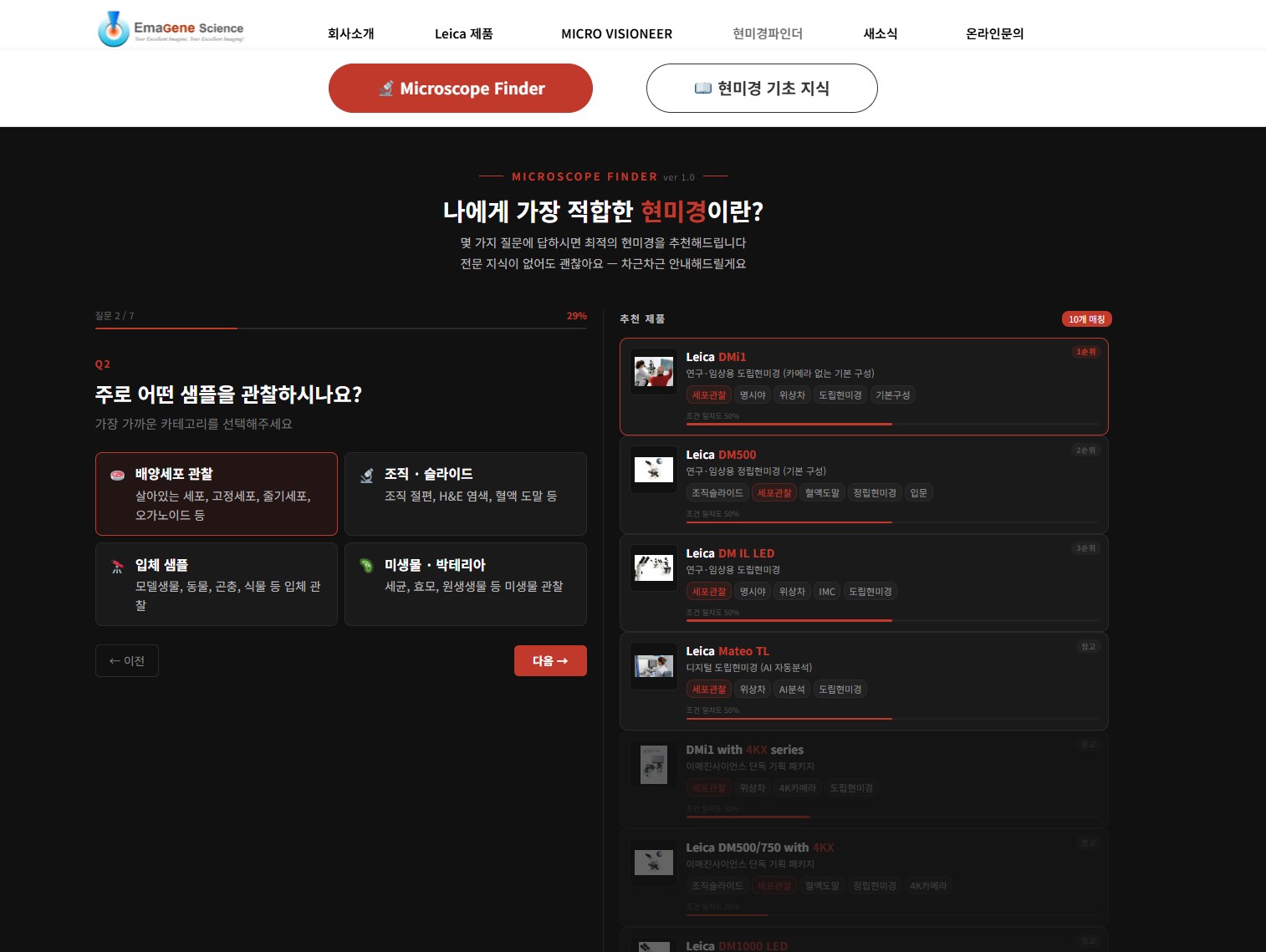This screenshot has width=1266, height=952.
Task: Choose the 조직 · 슬라이드 sample option
Action: point(466,494)
